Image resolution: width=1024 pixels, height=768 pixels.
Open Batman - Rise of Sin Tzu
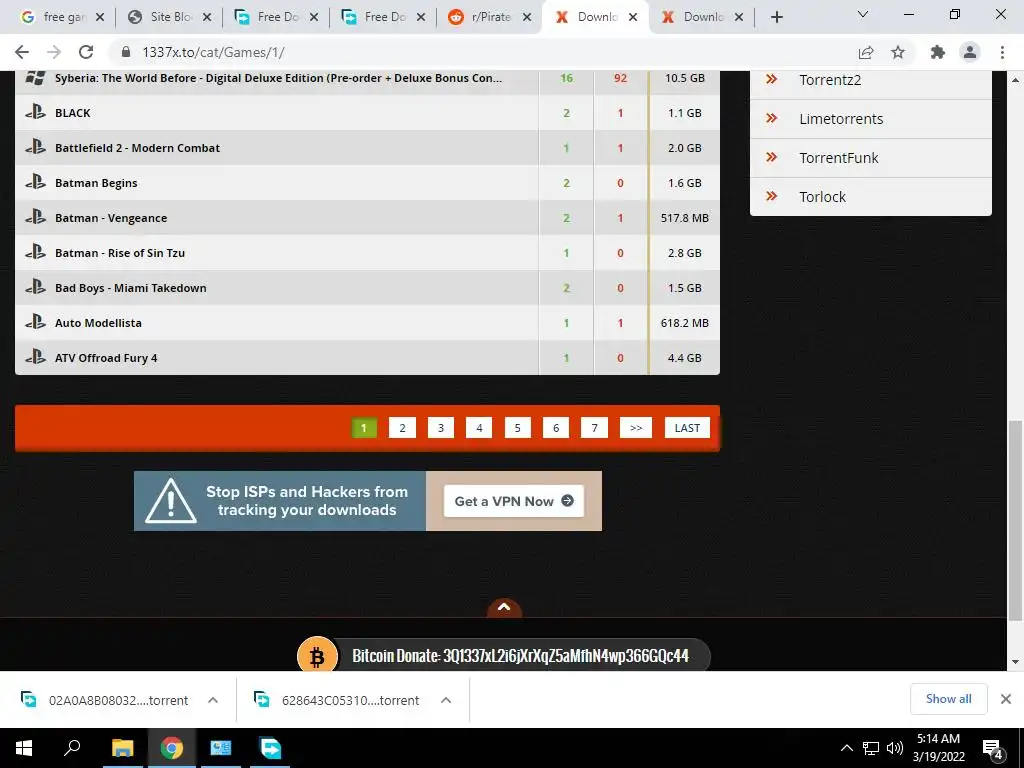coord(120,253)
